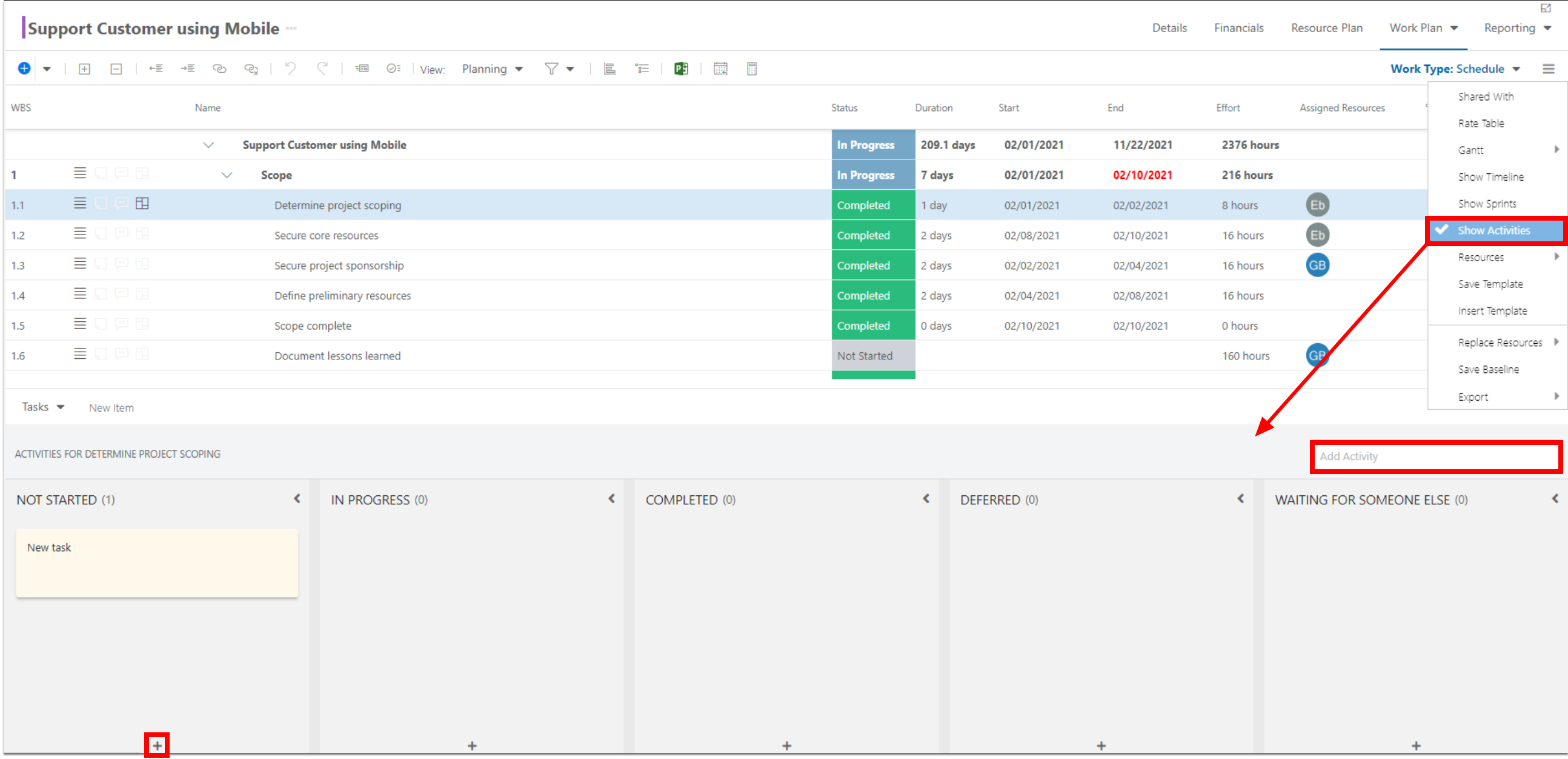Click the Add Activity input field
Viewport: 1568px width, 759px height.
(1435, 456)
